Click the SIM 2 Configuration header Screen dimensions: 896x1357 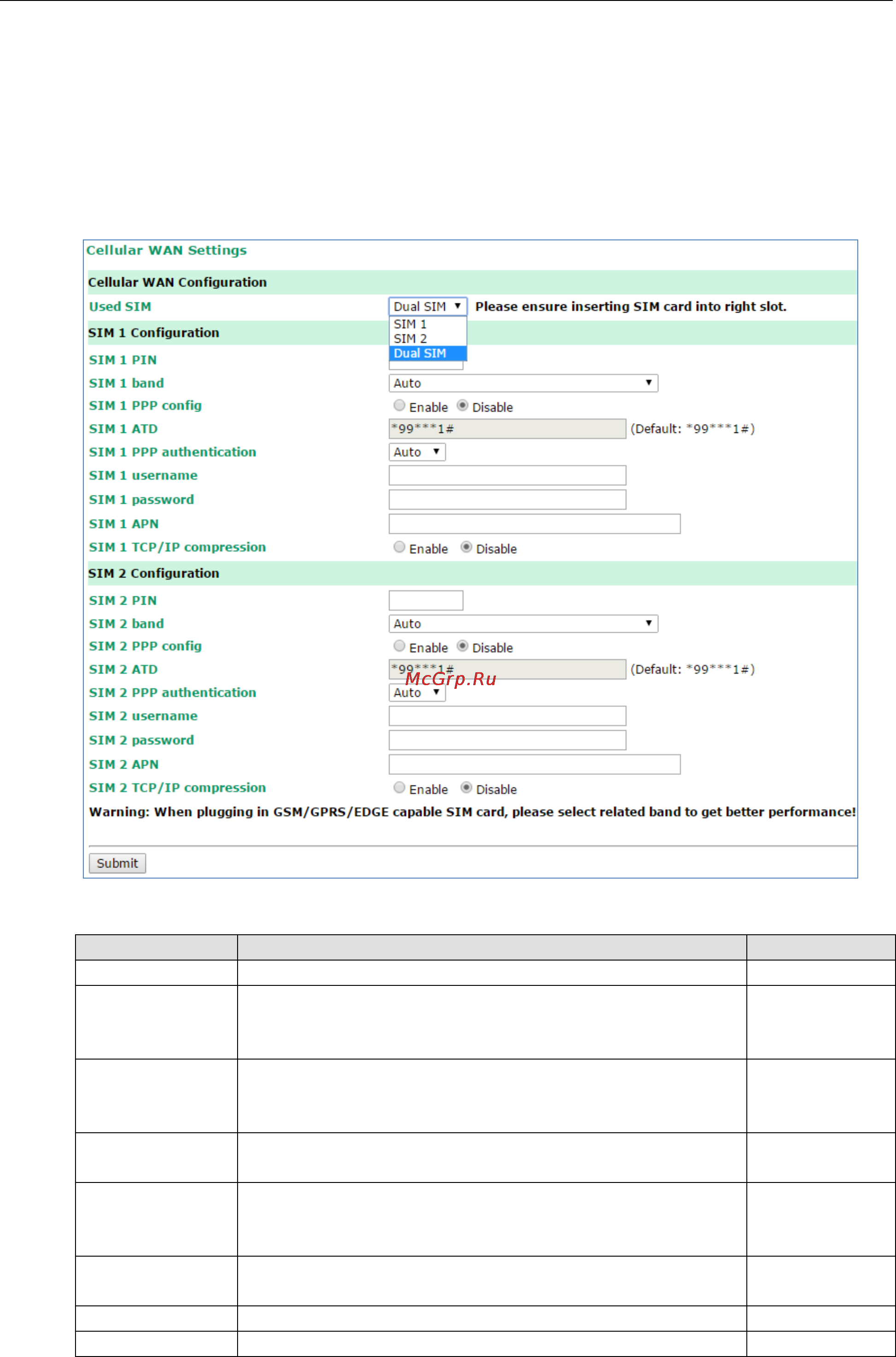154,573
